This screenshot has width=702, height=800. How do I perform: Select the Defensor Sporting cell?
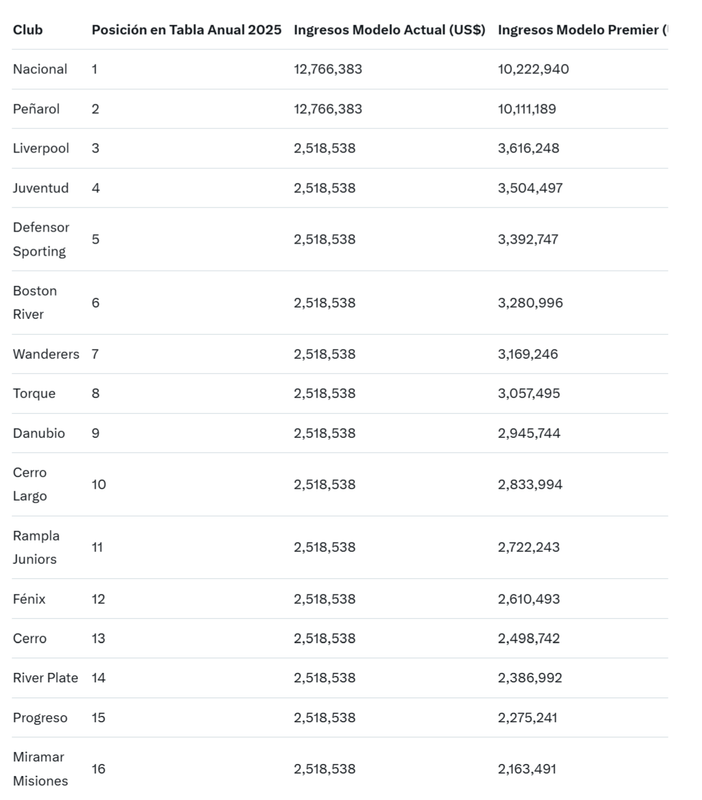pyautogui.click(x=41, y=239)
